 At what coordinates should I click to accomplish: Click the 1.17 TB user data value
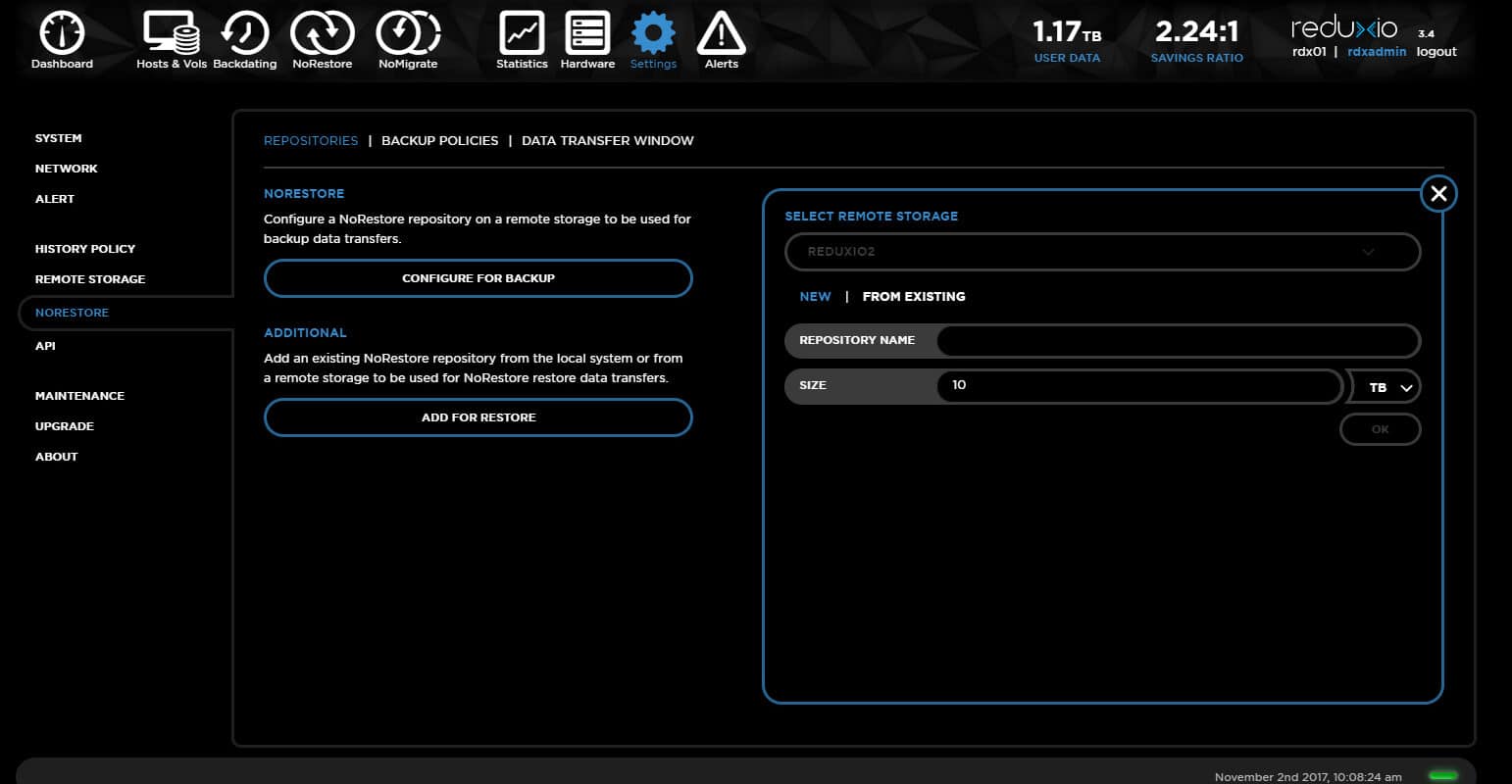[x=1067, y=32]
